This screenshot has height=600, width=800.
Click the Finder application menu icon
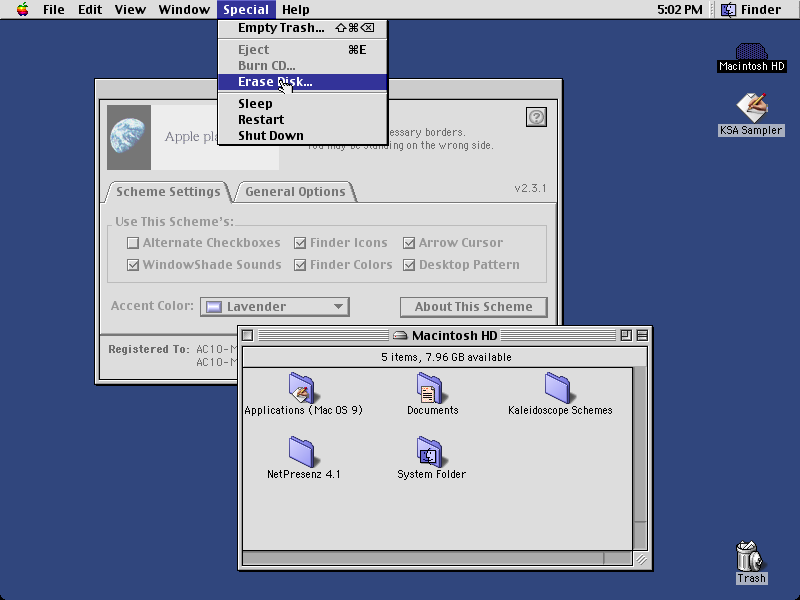coord(728,9)
